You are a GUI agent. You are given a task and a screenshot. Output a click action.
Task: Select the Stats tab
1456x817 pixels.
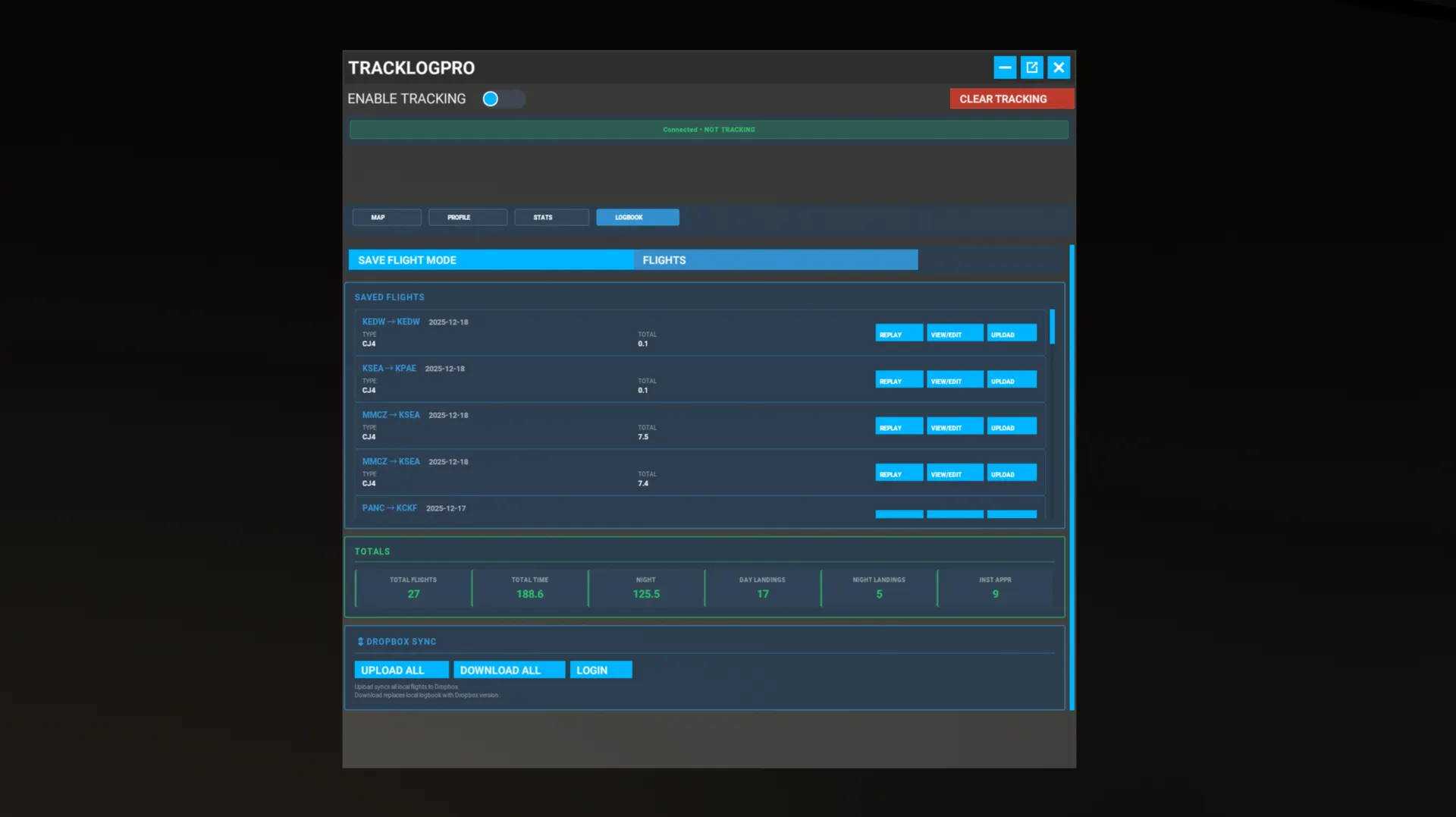[x=551, y=218]
